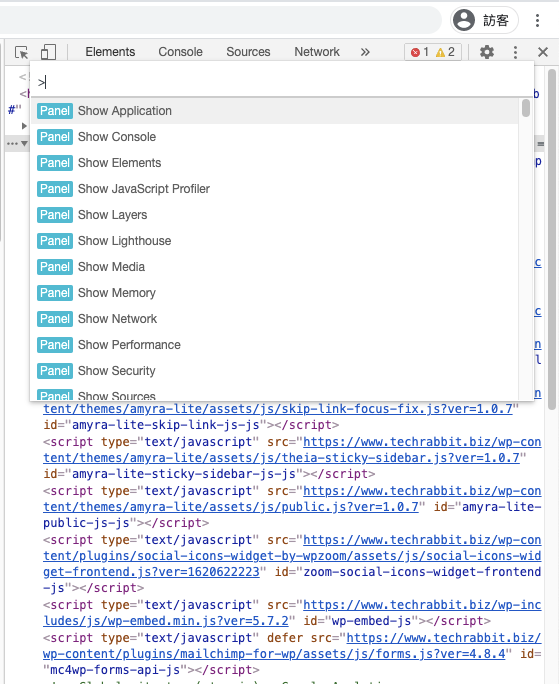Screen dimensions: 559x684
Task: Click the error and warning counter
Action: click(433, 52)
